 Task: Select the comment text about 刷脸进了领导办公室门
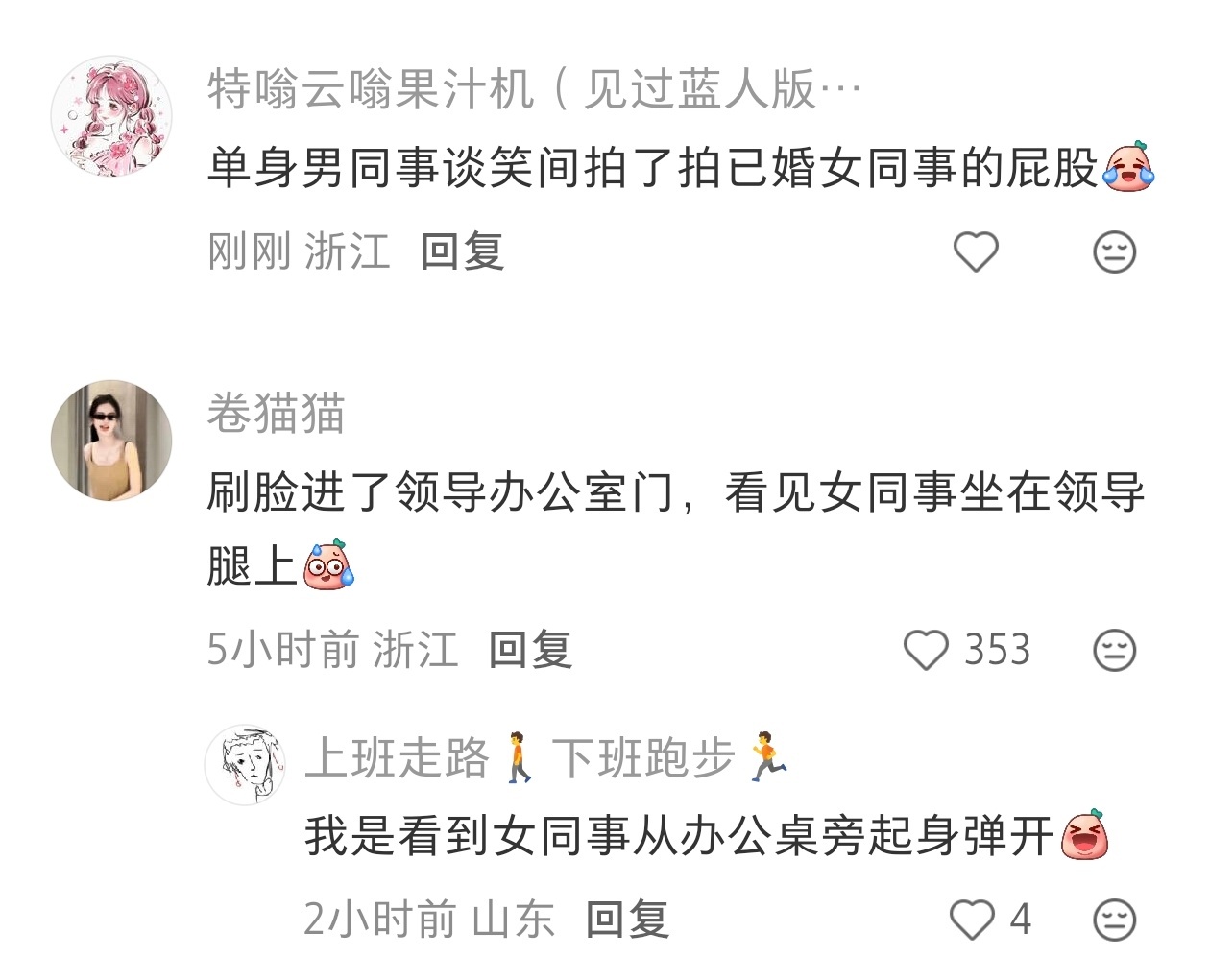click(676, 528)
